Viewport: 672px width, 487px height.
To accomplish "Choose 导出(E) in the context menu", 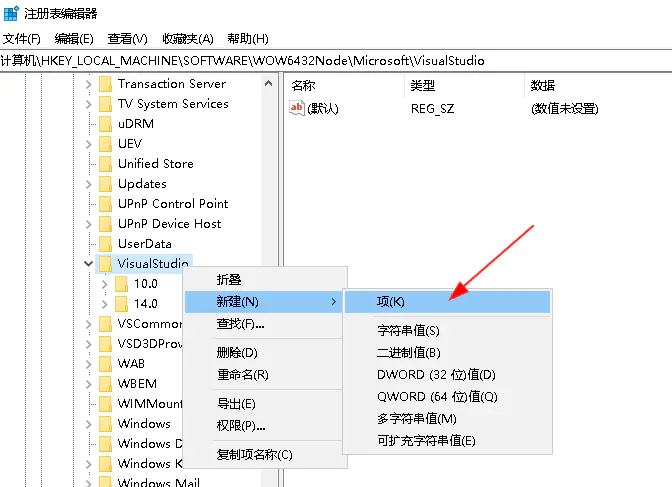I will (266, 403).
